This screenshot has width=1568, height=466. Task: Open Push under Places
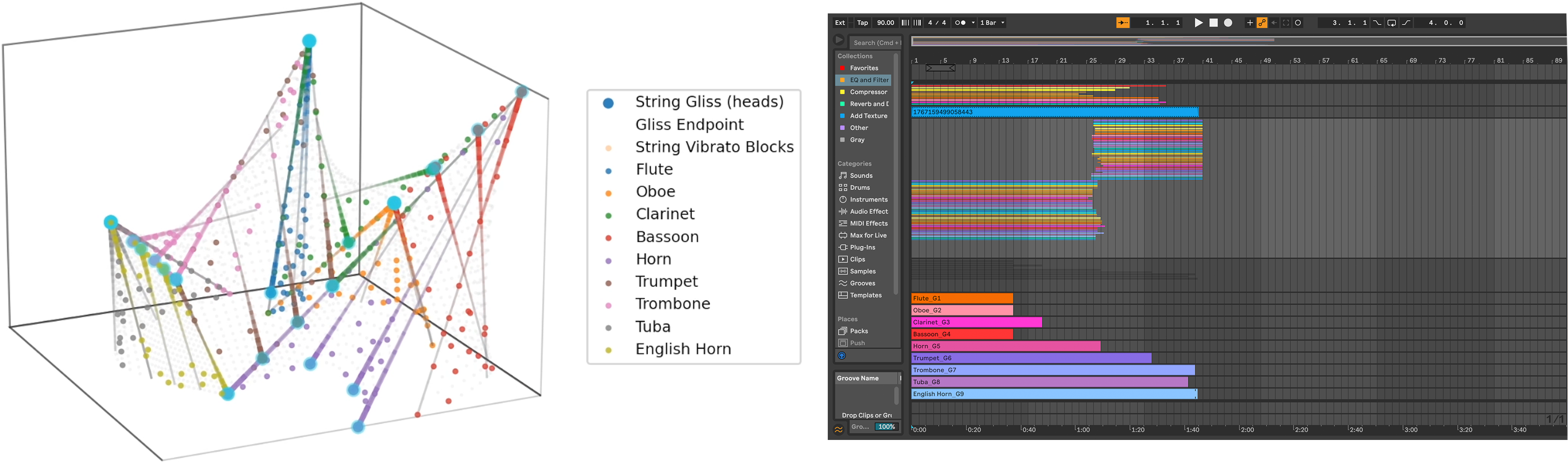tap(864, 343)
